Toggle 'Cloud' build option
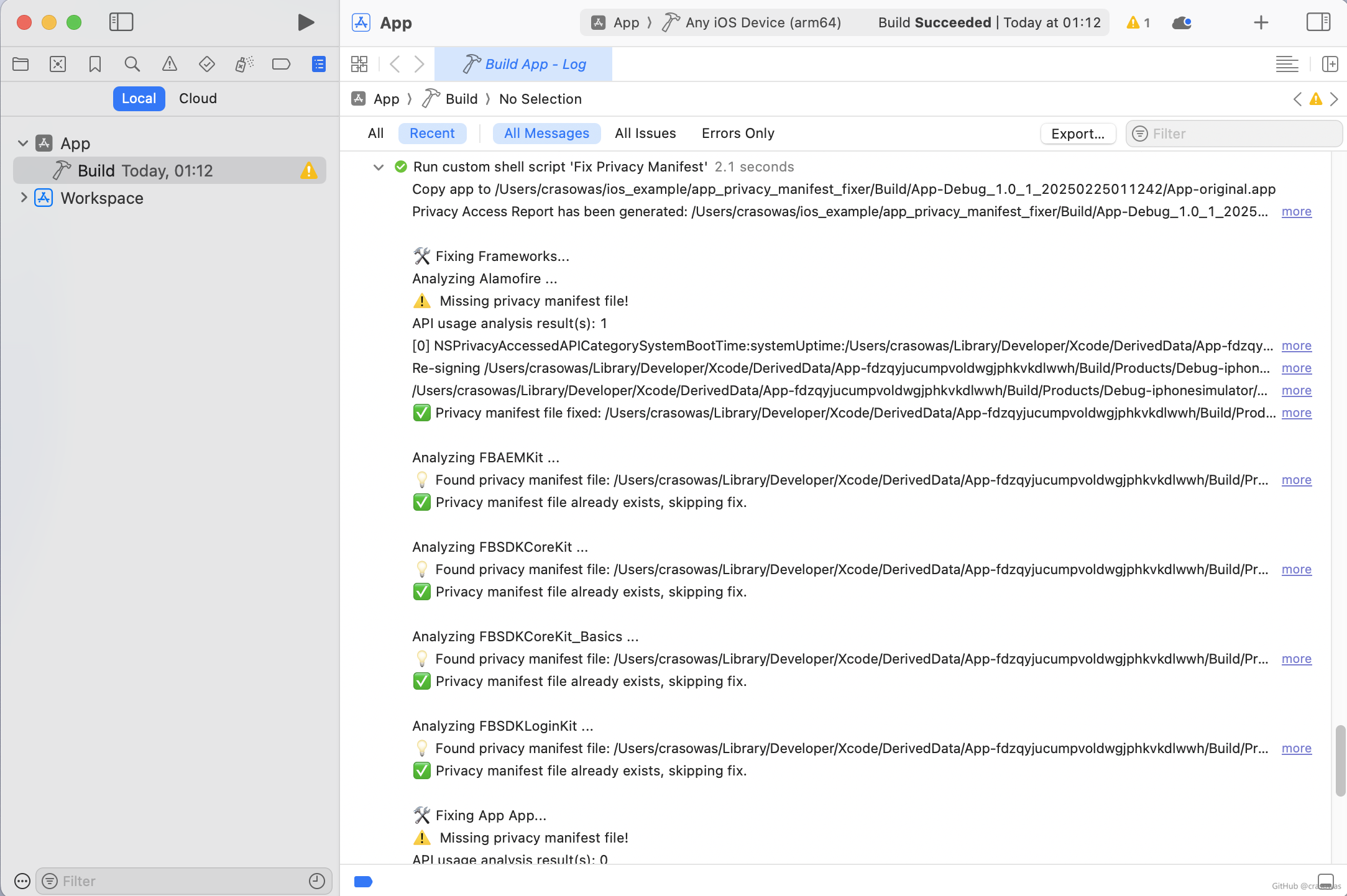 point(198,98)
